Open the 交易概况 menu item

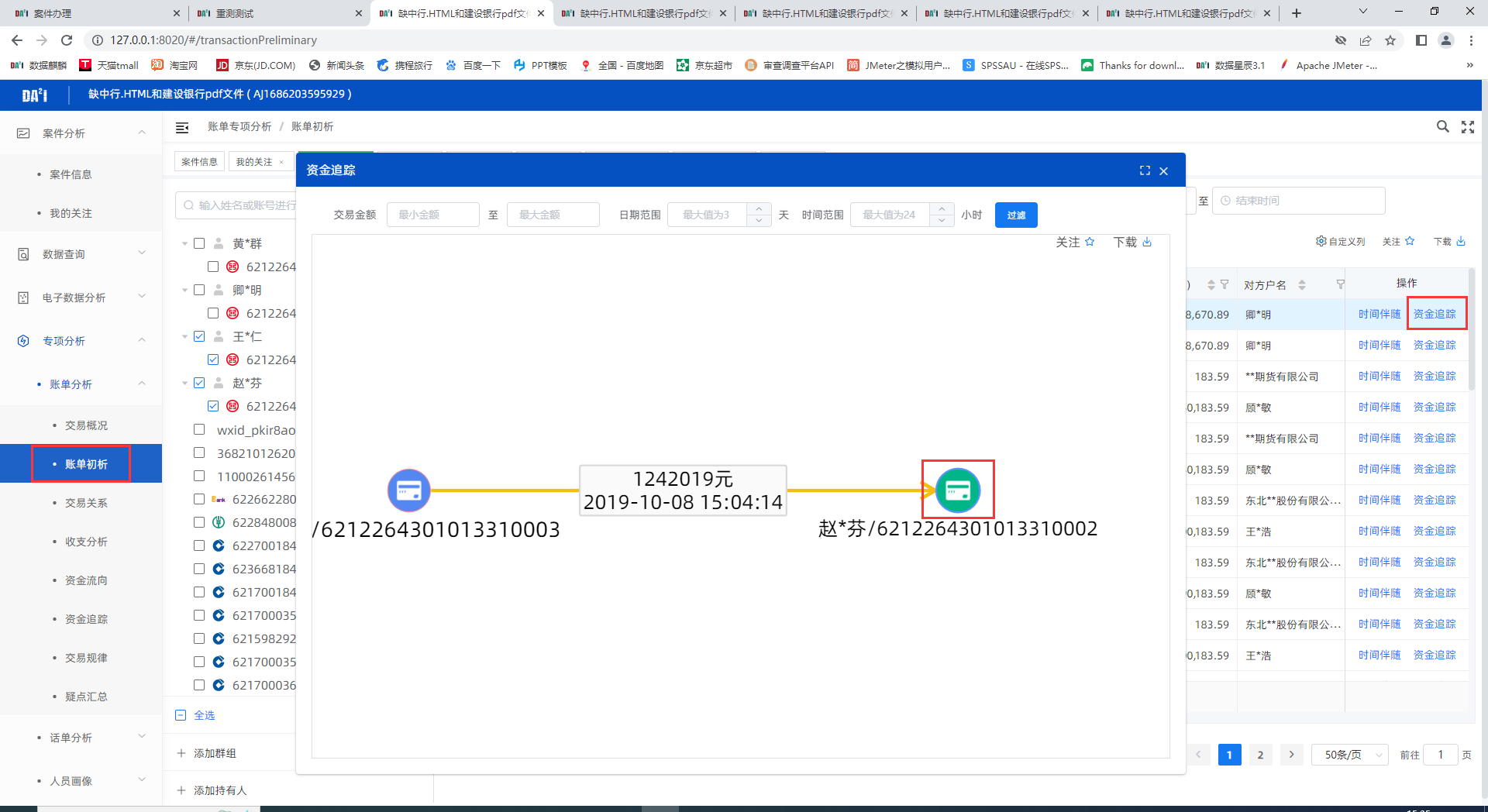(86, 425)
